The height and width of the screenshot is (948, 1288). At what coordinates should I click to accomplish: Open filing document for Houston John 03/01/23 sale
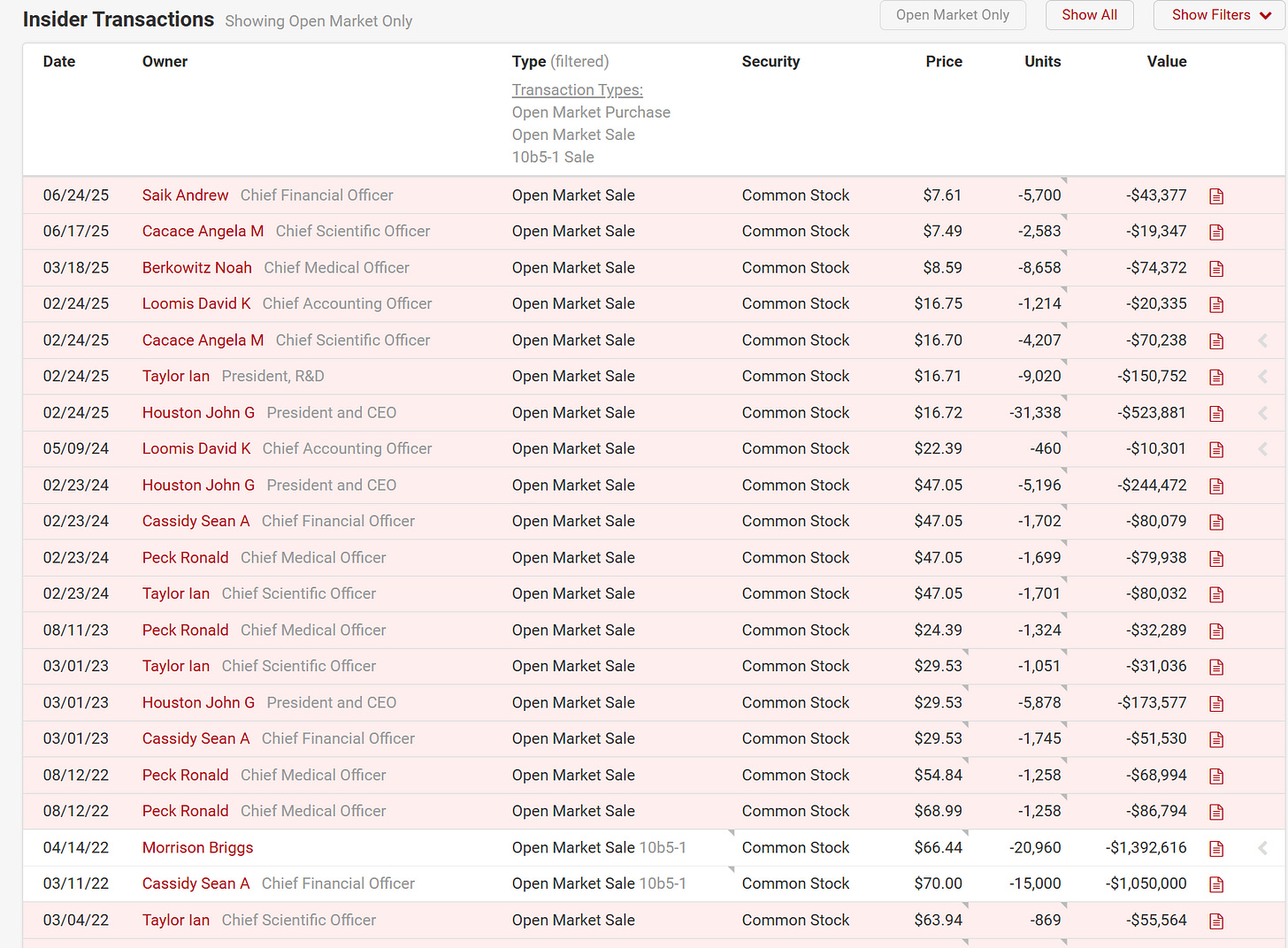1216,704
